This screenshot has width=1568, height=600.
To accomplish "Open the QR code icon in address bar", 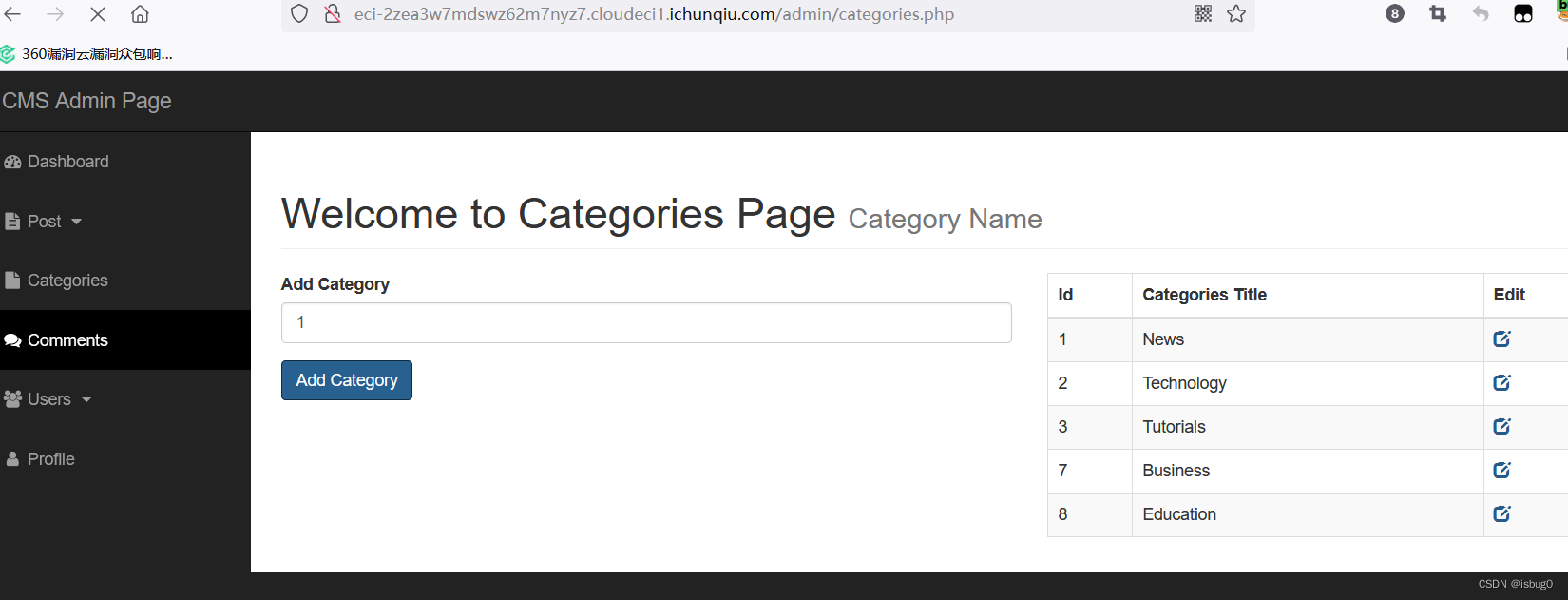I will point(1203,13).
